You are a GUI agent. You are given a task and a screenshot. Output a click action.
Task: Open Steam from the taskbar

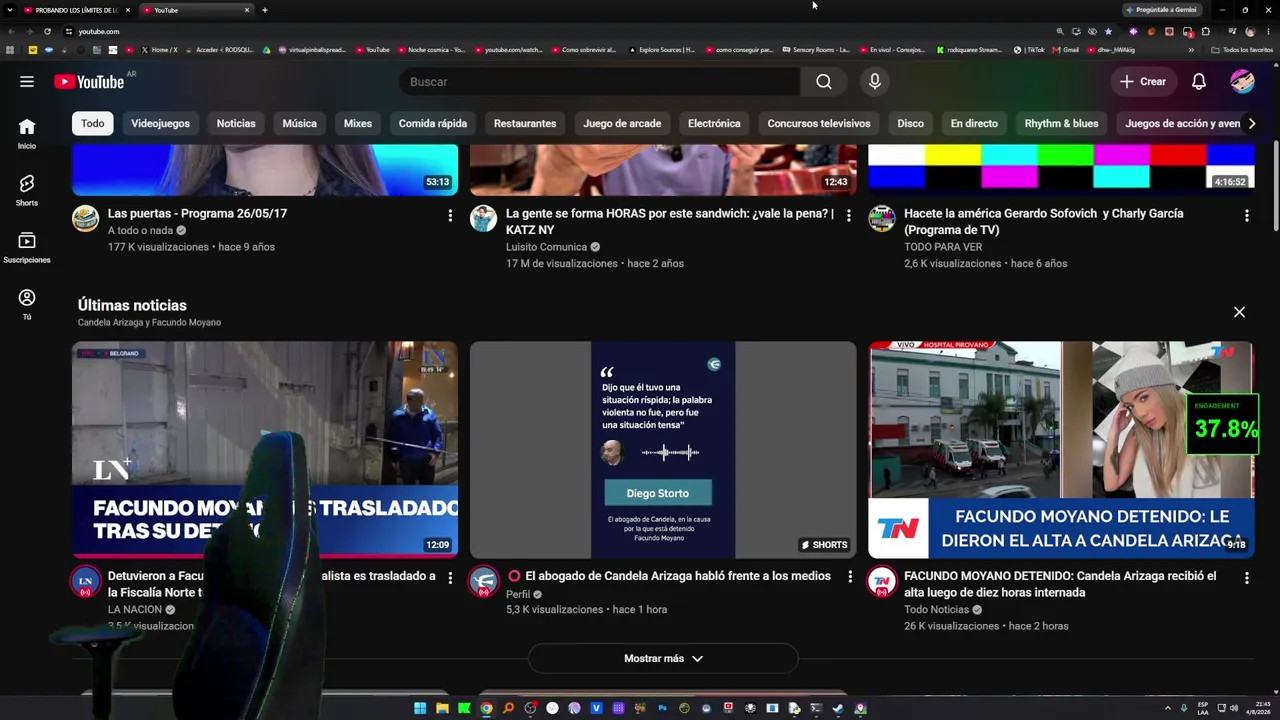tap(838, 709)
